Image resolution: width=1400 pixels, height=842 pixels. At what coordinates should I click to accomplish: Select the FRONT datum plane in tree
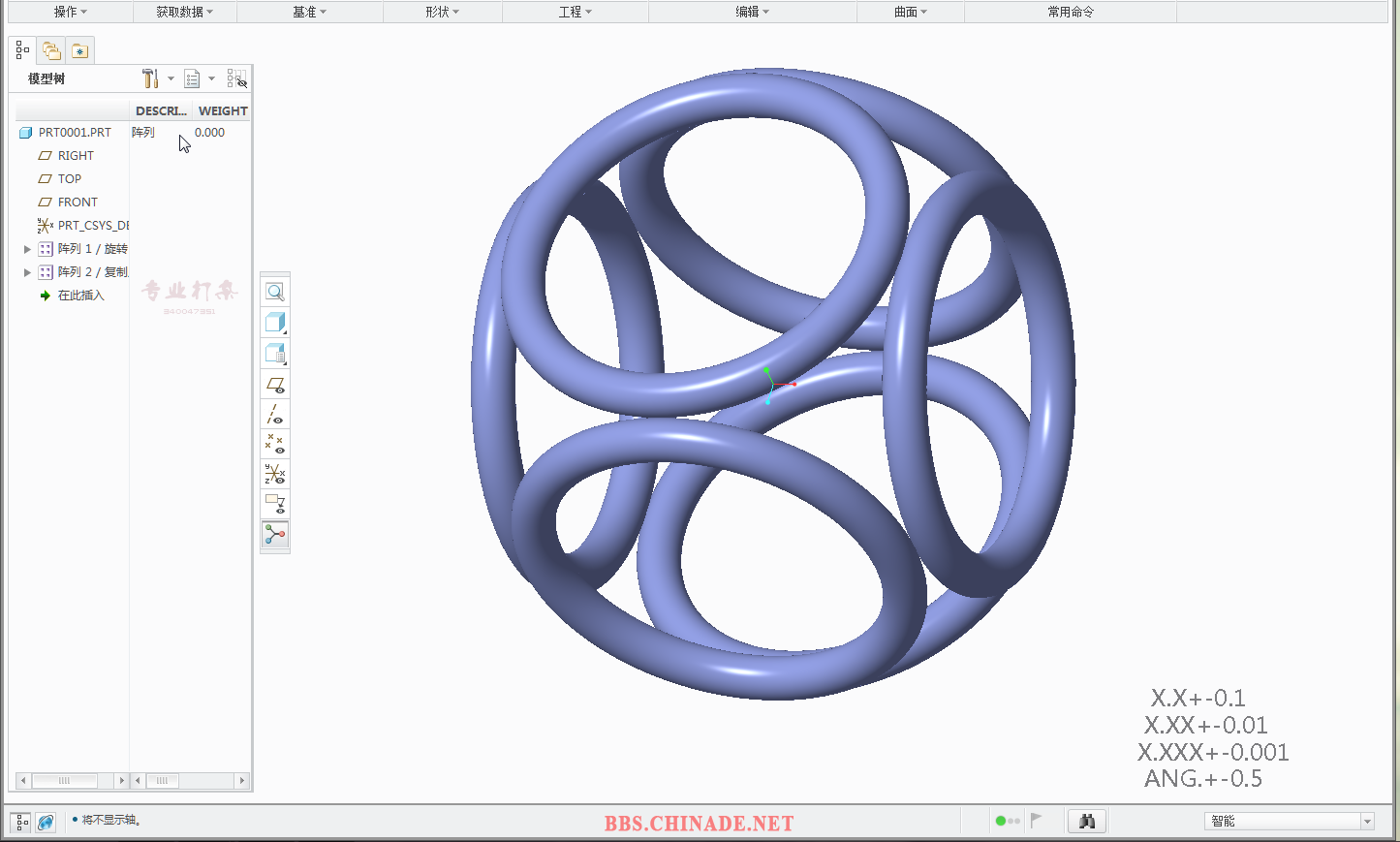78,203
